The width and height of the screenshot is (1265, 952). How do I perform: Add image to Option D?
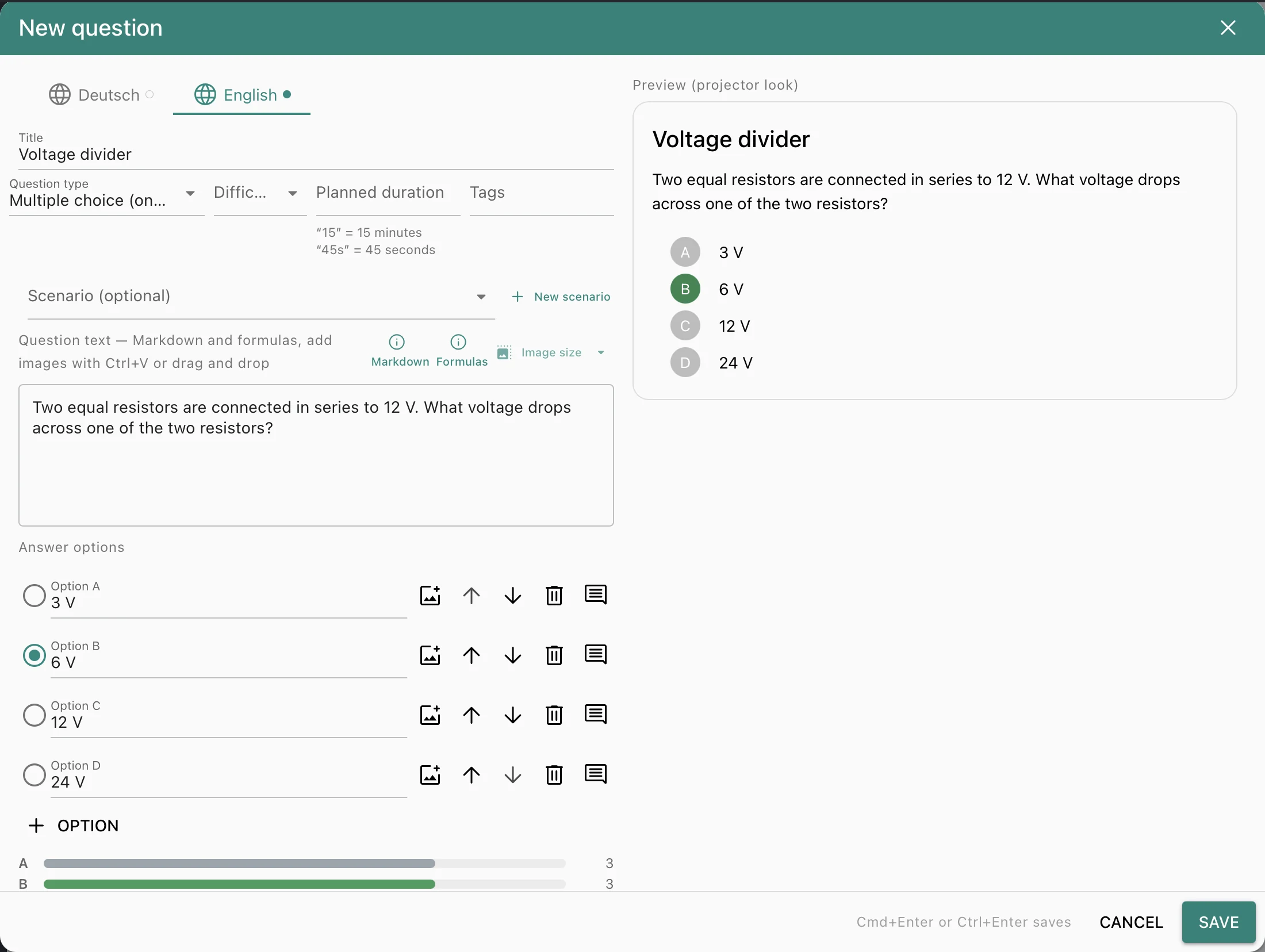pos(430,775)
